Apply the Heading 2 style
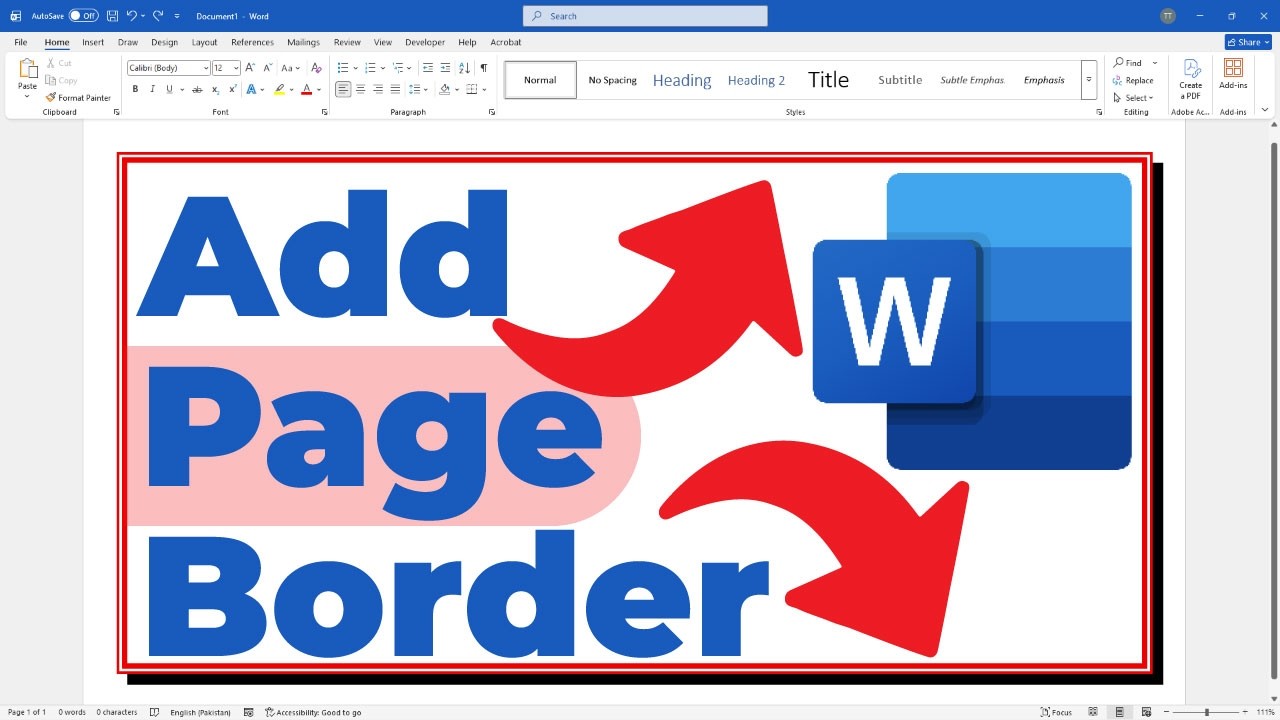The height and width of the screenshot is (720, 1280). [x=756, y=80]
